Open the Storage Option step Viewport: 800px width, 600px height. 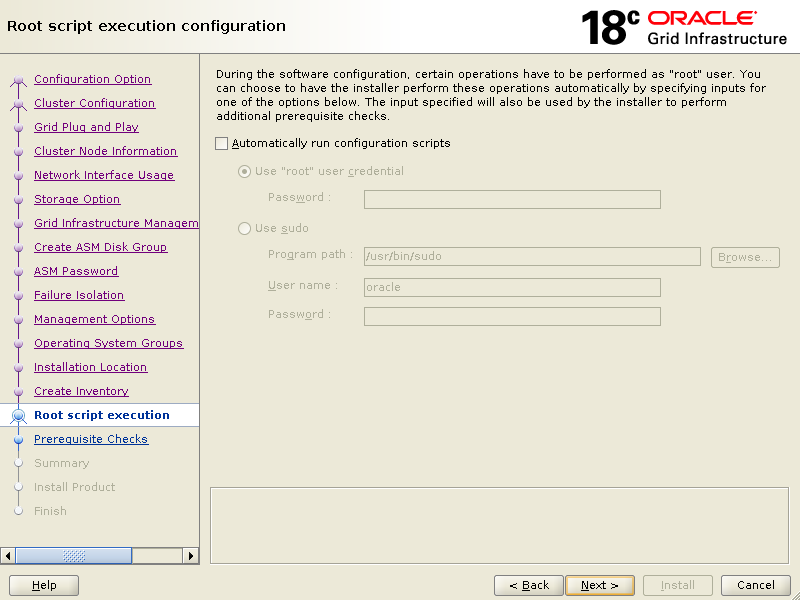click(77, 199)
